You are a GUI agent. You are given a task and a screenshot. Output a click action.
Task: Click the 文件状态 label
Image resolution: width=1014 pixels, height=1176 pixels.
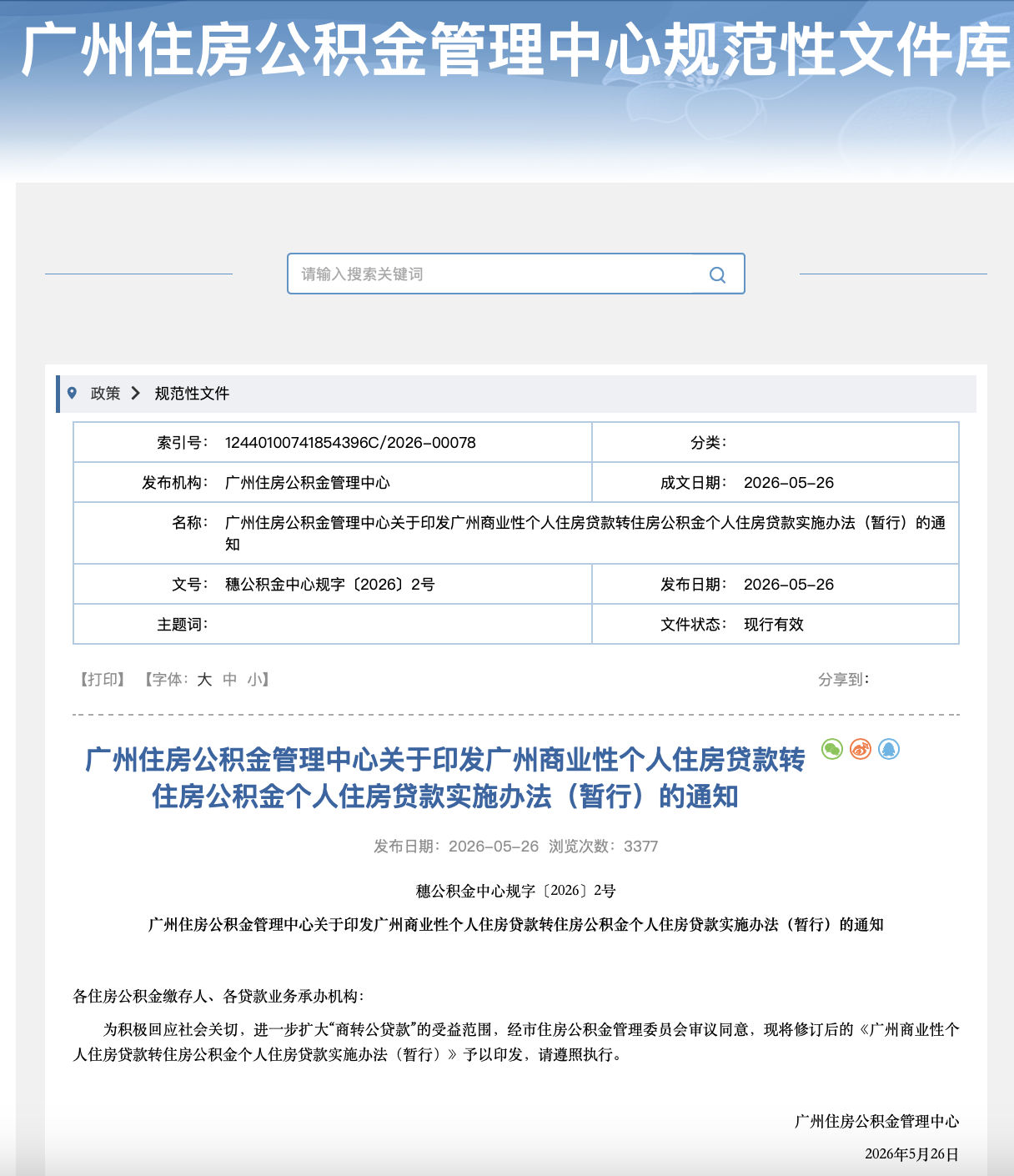tap(694, 625)
